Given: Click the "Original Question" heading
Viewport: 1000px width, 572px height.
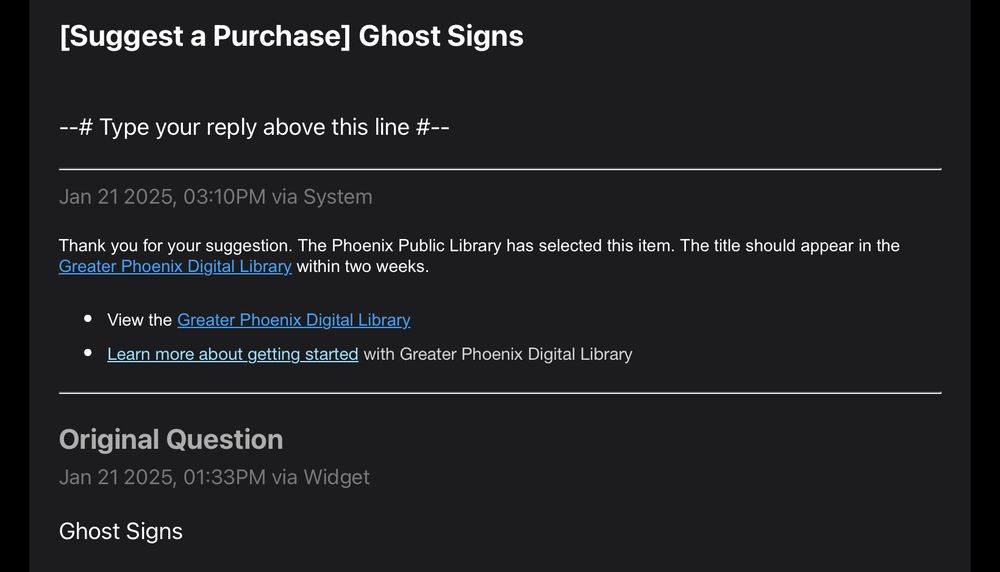Looking at the screenshot, I should coord(171,440).
